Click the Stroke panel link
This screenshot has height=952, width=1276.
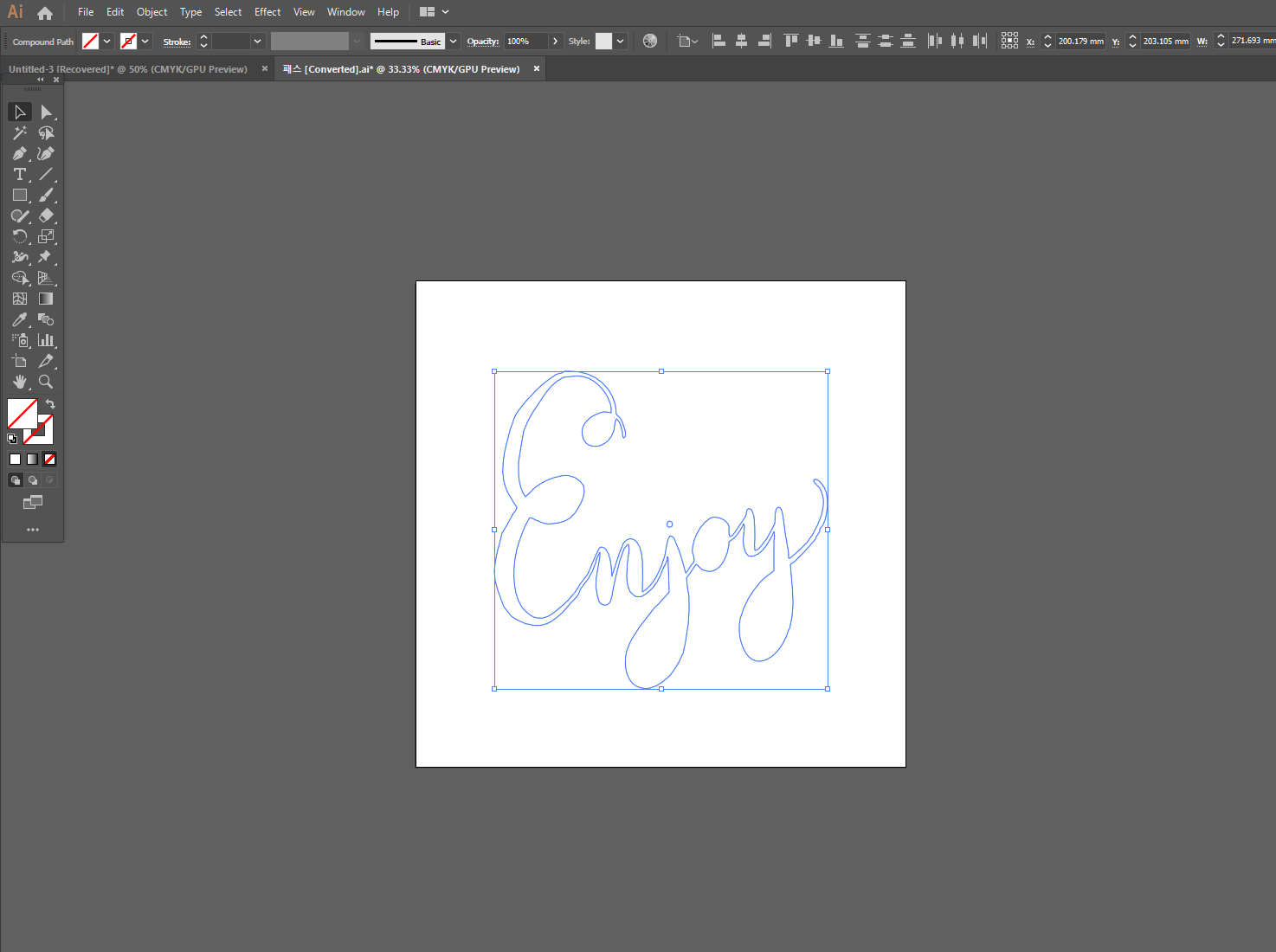point(177,42)
